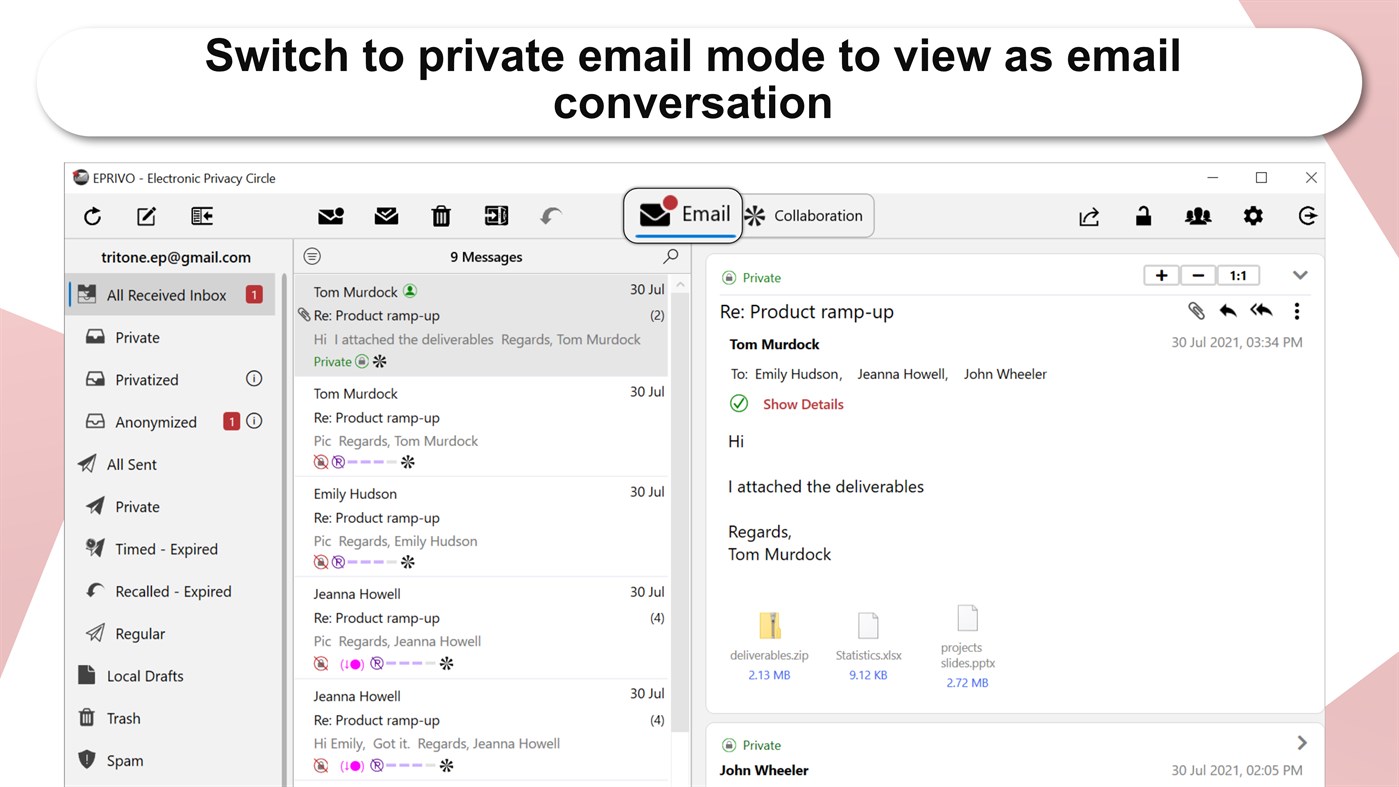Click the Refresh inbox icon
The width and height of the screenshot is (1399, 787).
click(92, 216)
